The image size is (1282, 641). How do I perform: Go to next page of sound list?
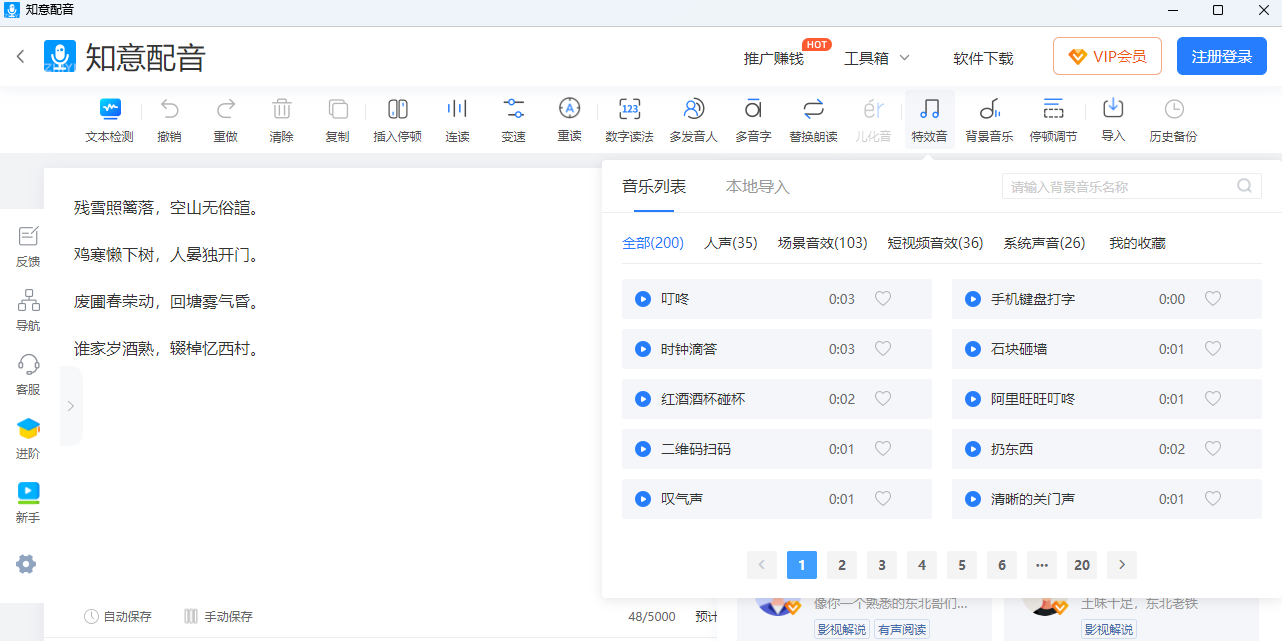coord(1122,565)
